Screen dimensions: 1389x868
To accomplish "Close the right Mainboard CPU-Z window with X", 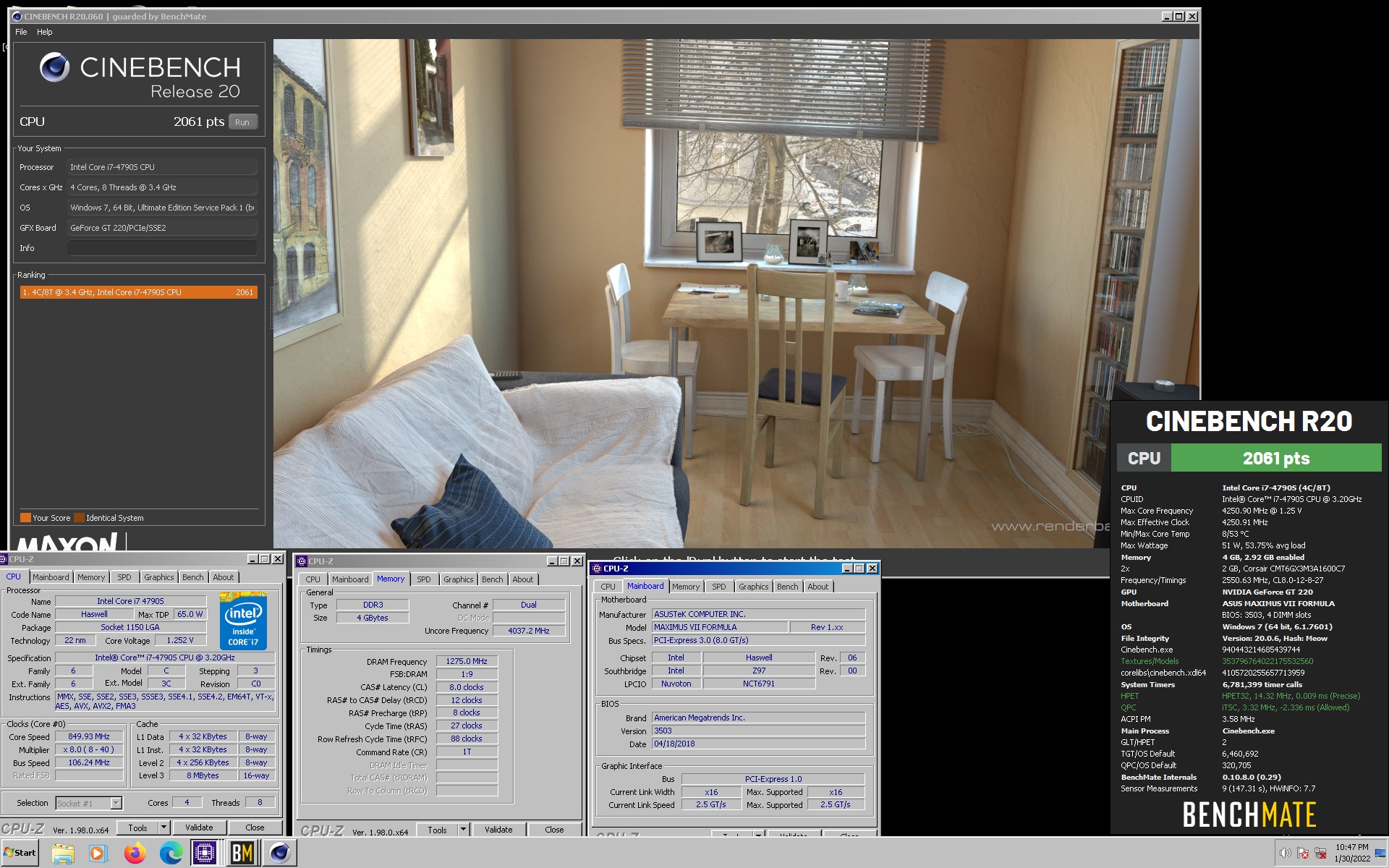I will [x=872, y=569].
